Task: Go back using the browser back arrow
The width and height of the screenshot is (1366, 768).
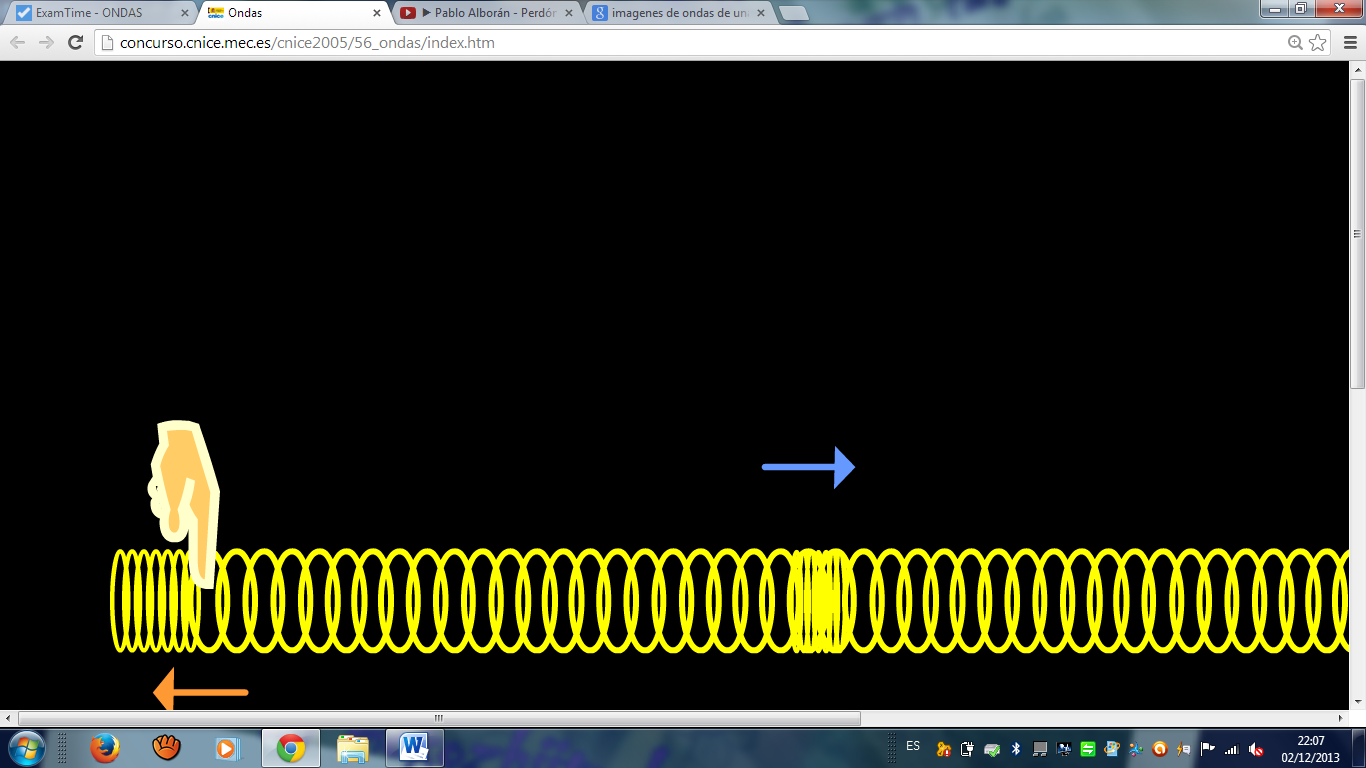Action: 17,43
